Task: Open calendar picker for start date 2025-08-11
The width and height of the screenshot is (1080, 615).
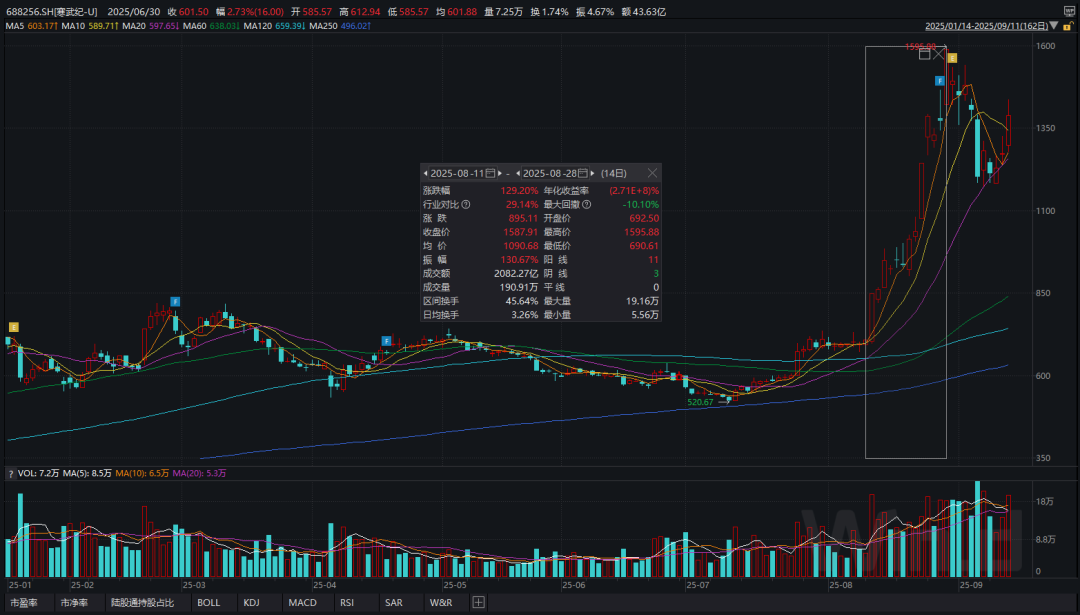Action: point(490,173)
